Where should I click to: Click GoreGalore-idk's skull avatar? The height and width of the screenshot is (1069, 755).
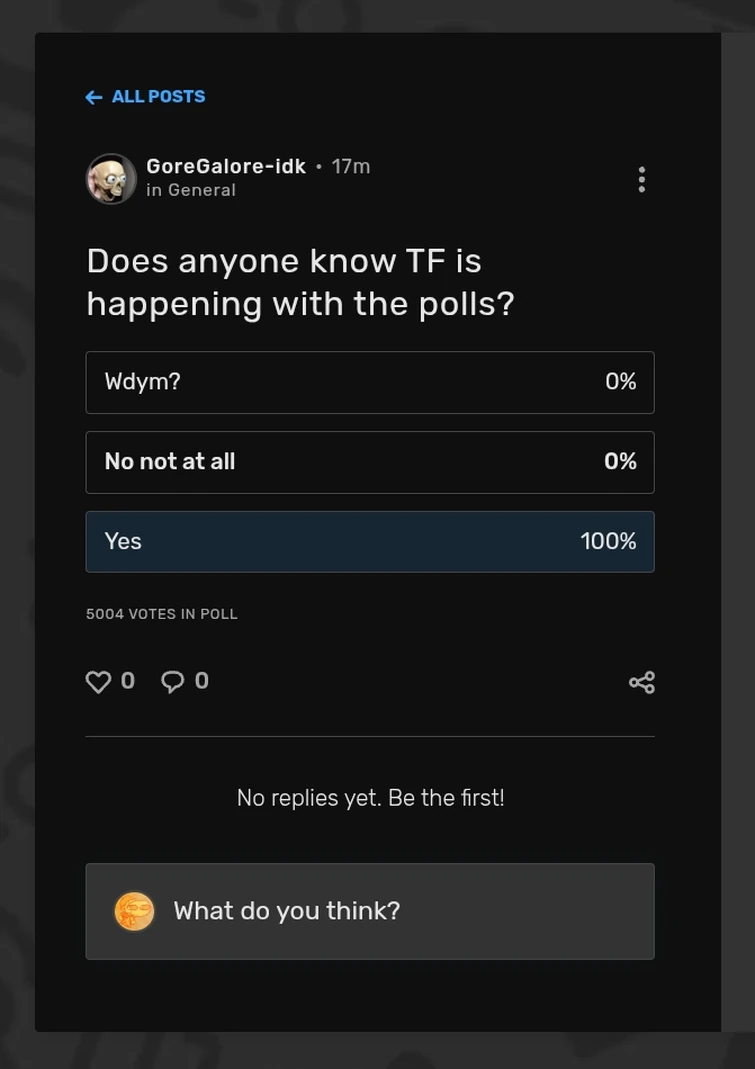pyautogui.click(x=111, y=178)
